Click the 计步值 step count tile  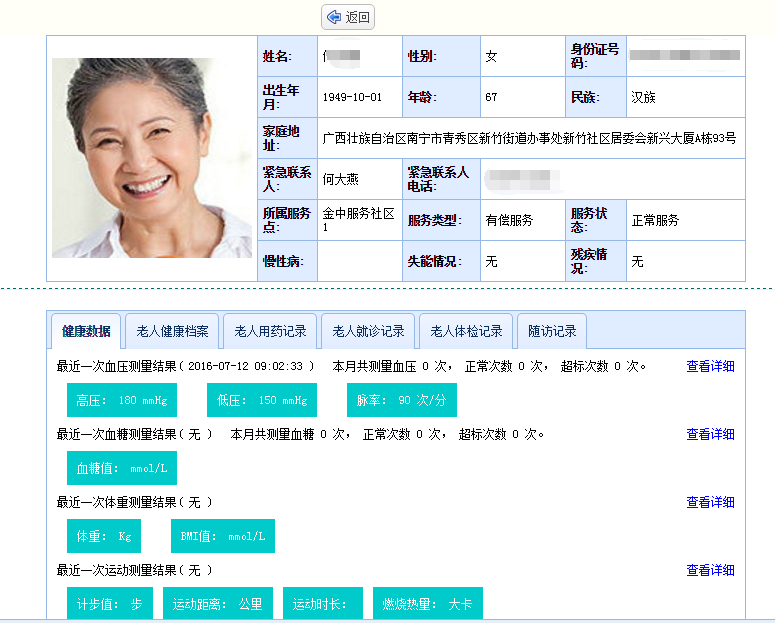point(110,603)
